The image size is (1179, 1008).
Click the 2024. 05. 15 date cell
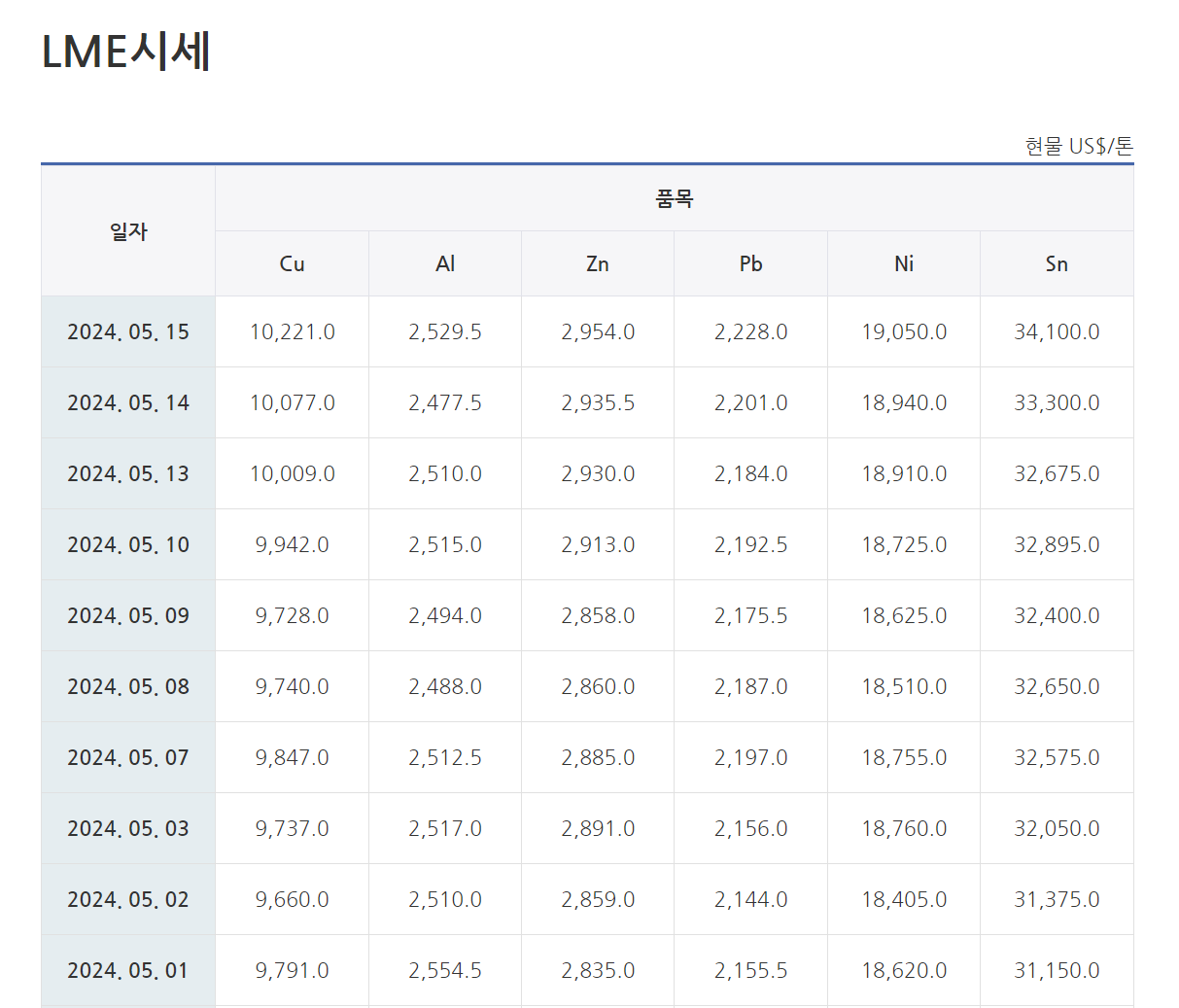[x=128, y=332]
